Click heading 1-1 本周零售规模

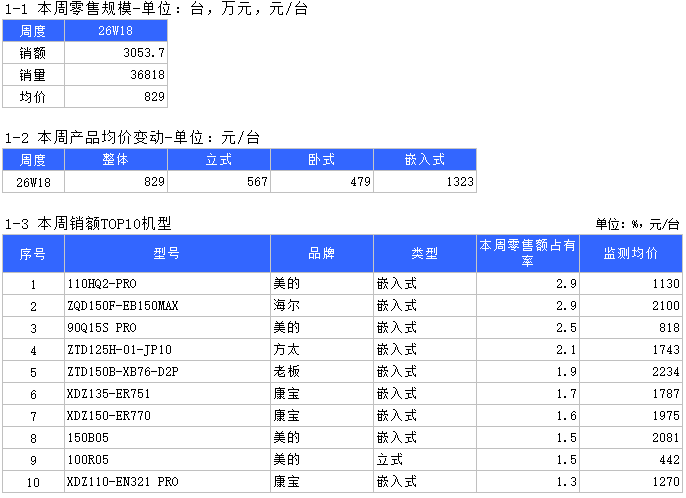pyautogui.click(x=156, y=9)
